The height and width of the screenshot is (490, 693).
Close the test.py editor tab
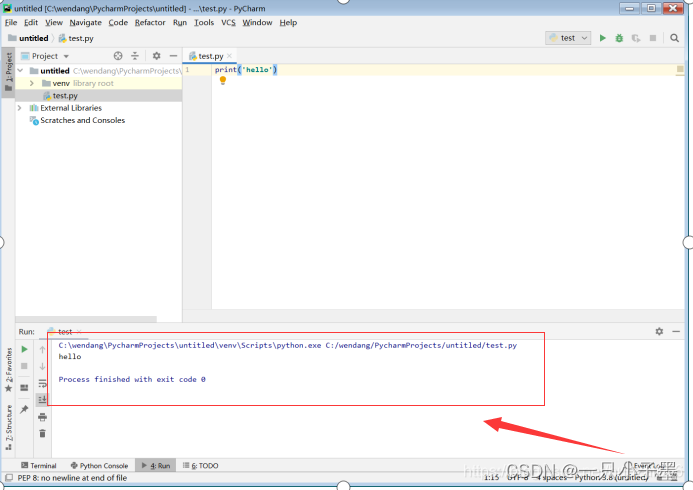coord(229,56)
